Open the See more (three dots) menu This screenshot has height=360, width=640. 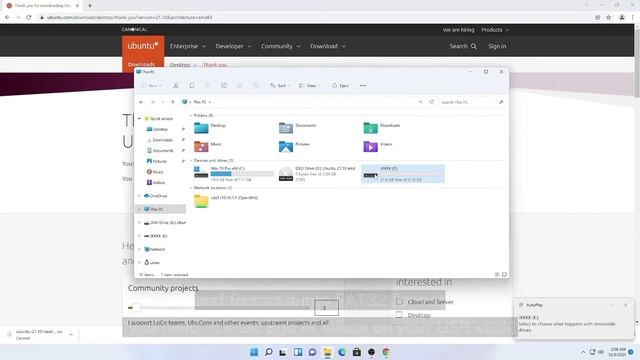point(363,86)
